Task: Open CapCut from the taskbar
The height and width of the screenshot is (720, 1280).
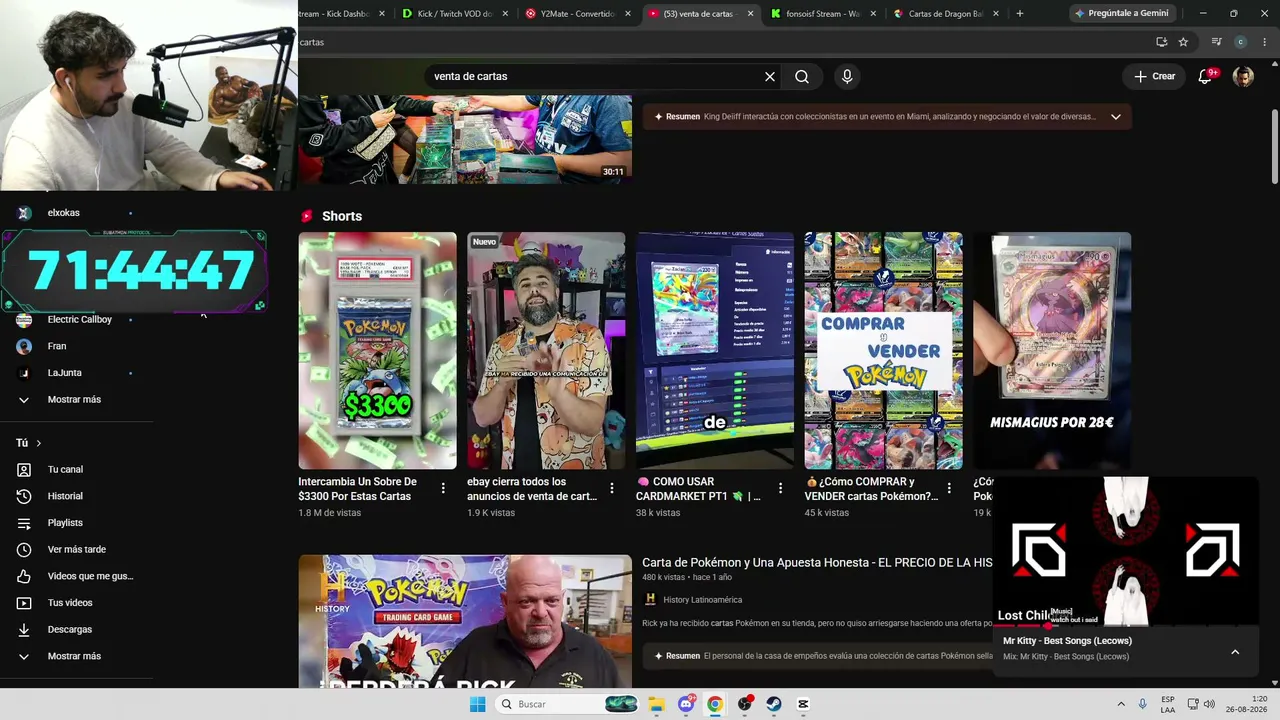Action: click(x=803, y=704)
